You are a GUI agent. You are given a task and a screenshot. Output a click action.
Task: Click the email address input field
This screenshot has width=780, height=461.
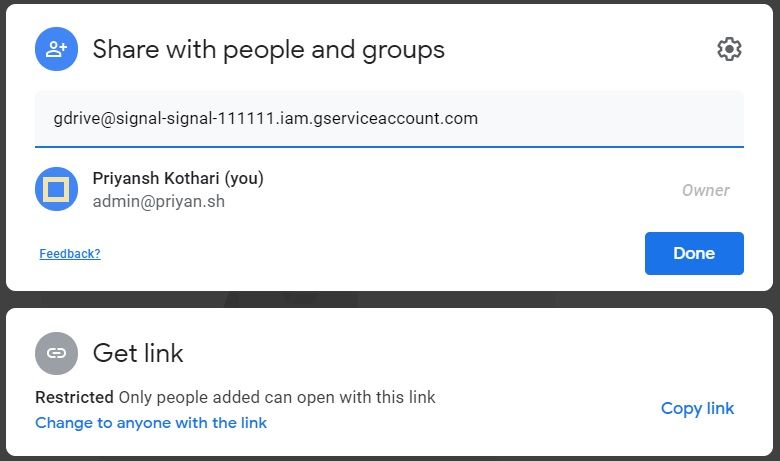click(x=389, y=119)
